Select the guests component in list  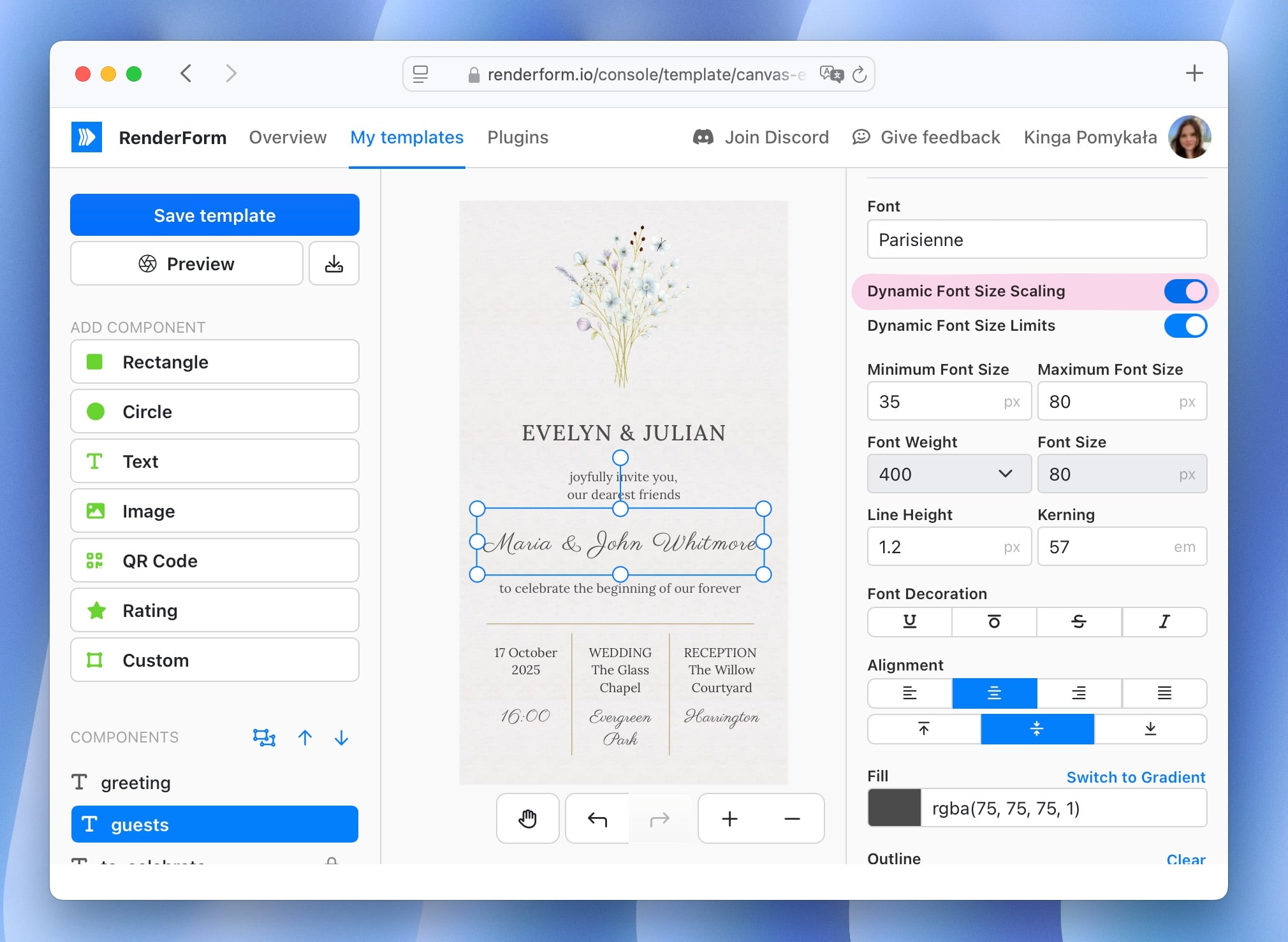[215, 824]
